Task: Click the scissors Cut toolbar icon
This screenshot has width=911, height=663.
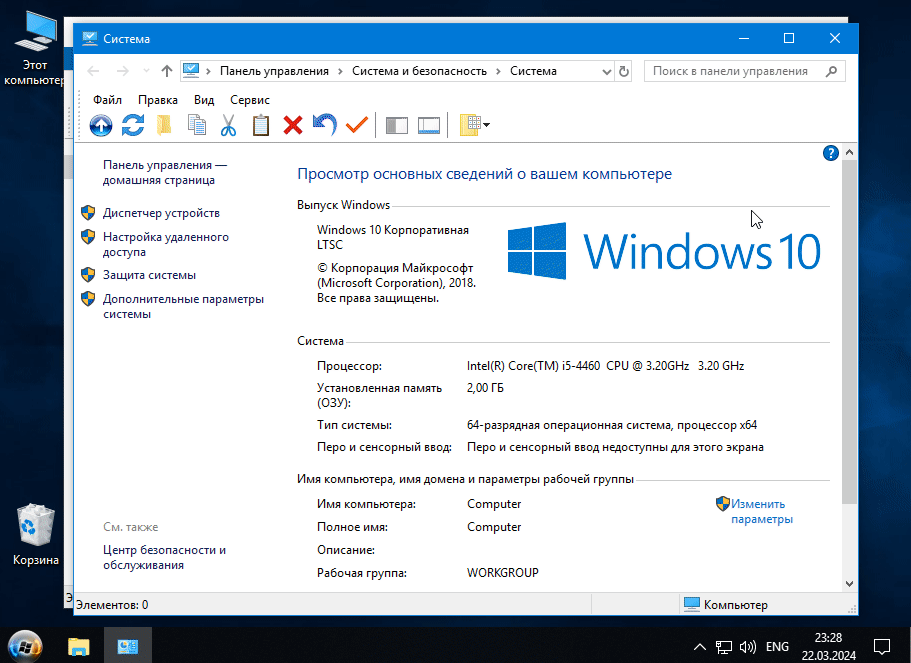Action: pyautogui.click(x=228, y=125)
